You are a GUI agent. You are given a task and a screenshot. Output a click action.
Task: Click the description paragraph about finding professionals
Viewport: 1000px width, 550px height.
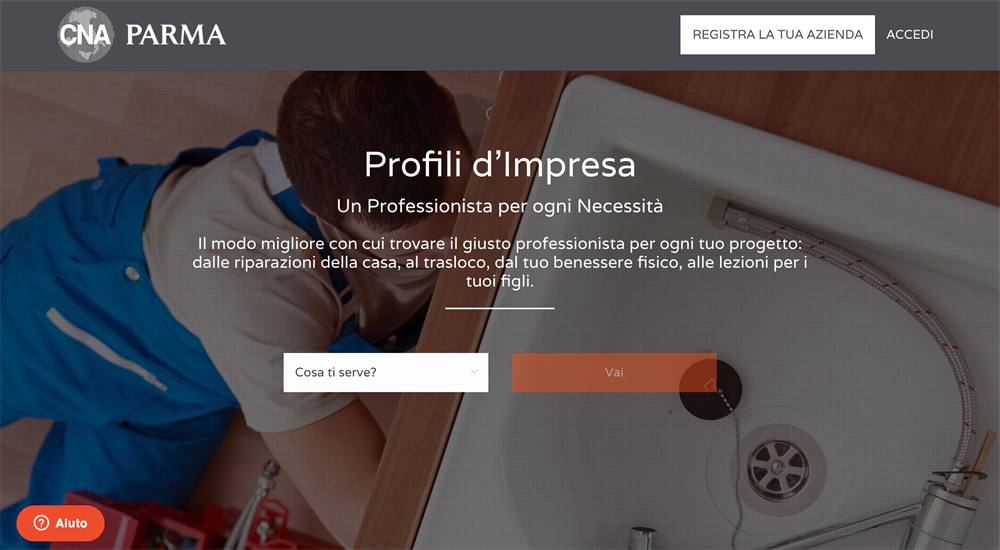[x=500, y=262]
